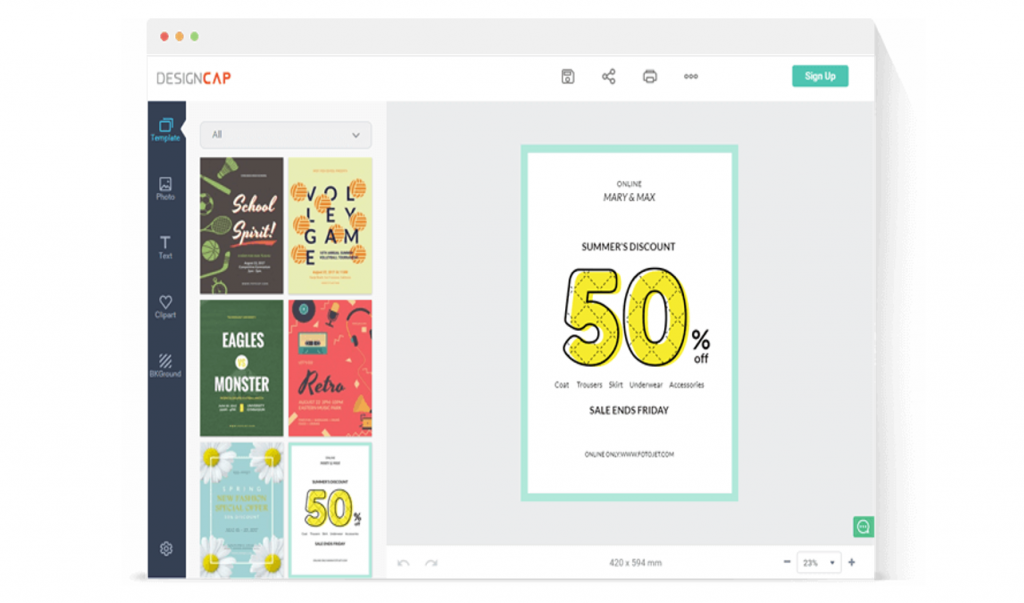Screen dimensions: 1024x603
Task: Choose the Retro music template
Action: [330, 368]
